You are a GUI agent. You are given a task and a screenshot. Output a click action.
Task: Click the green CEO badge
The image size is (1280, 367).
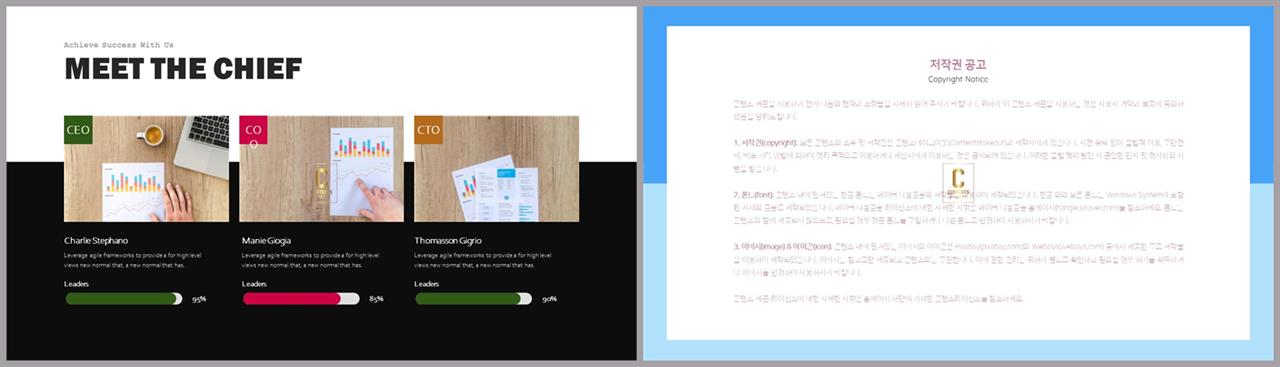79,130
